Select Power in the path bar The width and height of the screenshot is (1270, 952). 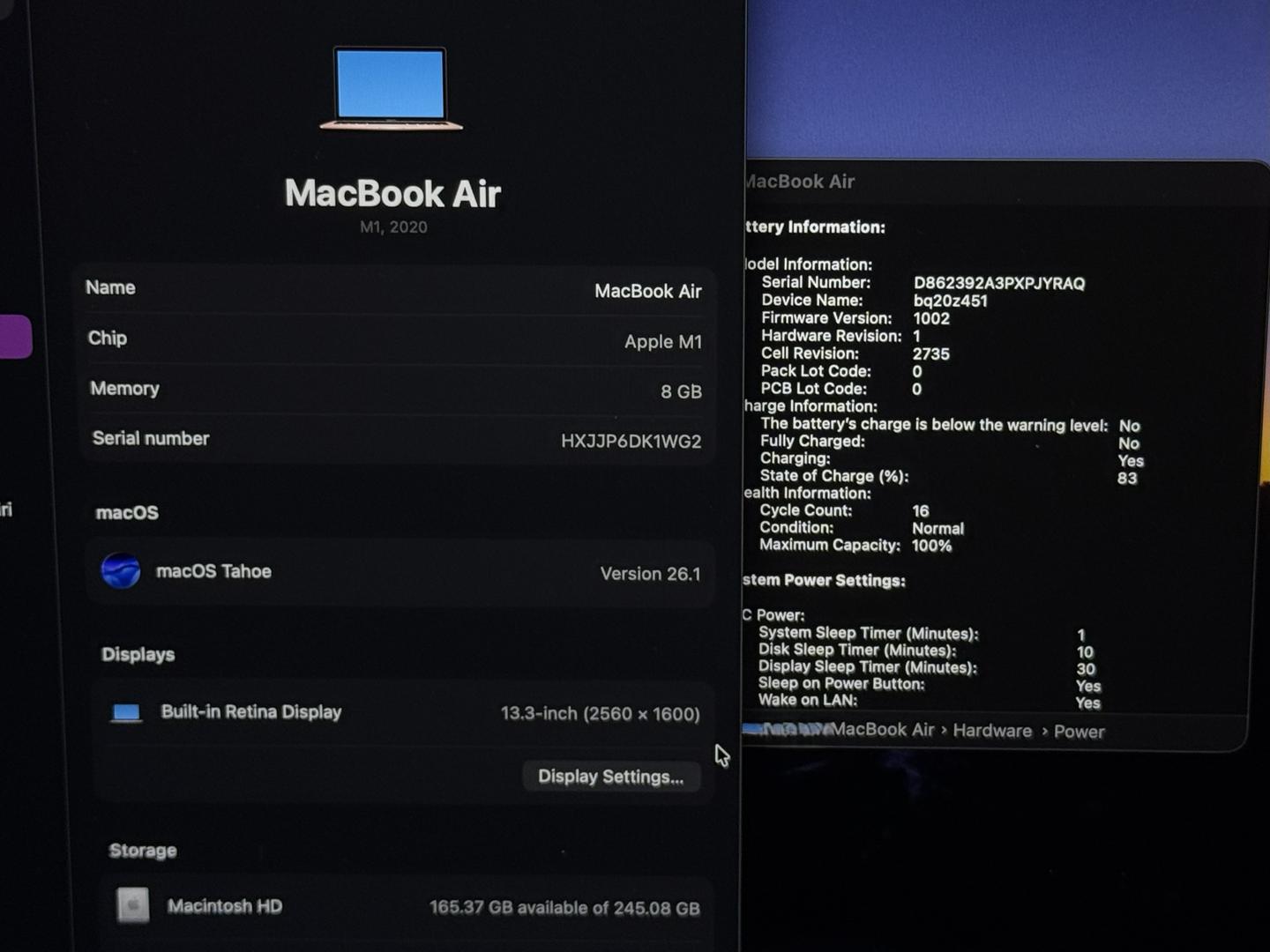1079,732
